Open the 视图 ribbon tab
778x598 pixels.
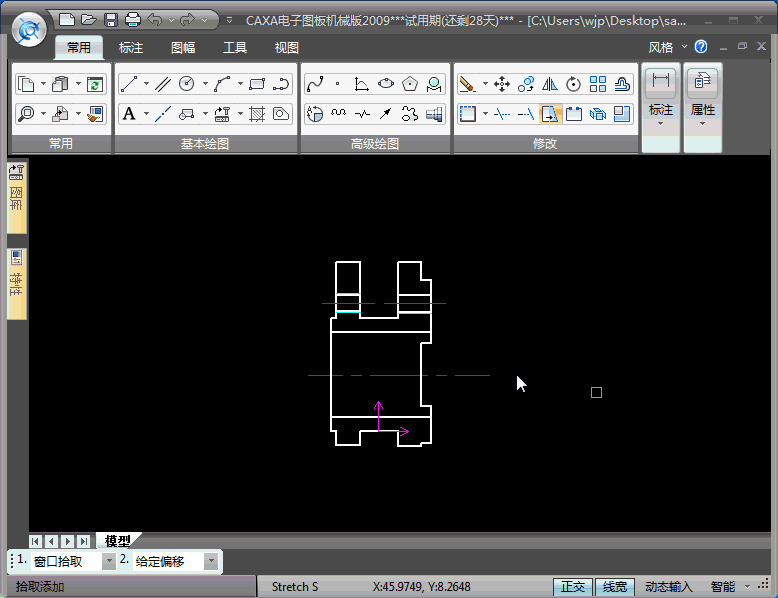pyautogui.click(x=287, y=47)
